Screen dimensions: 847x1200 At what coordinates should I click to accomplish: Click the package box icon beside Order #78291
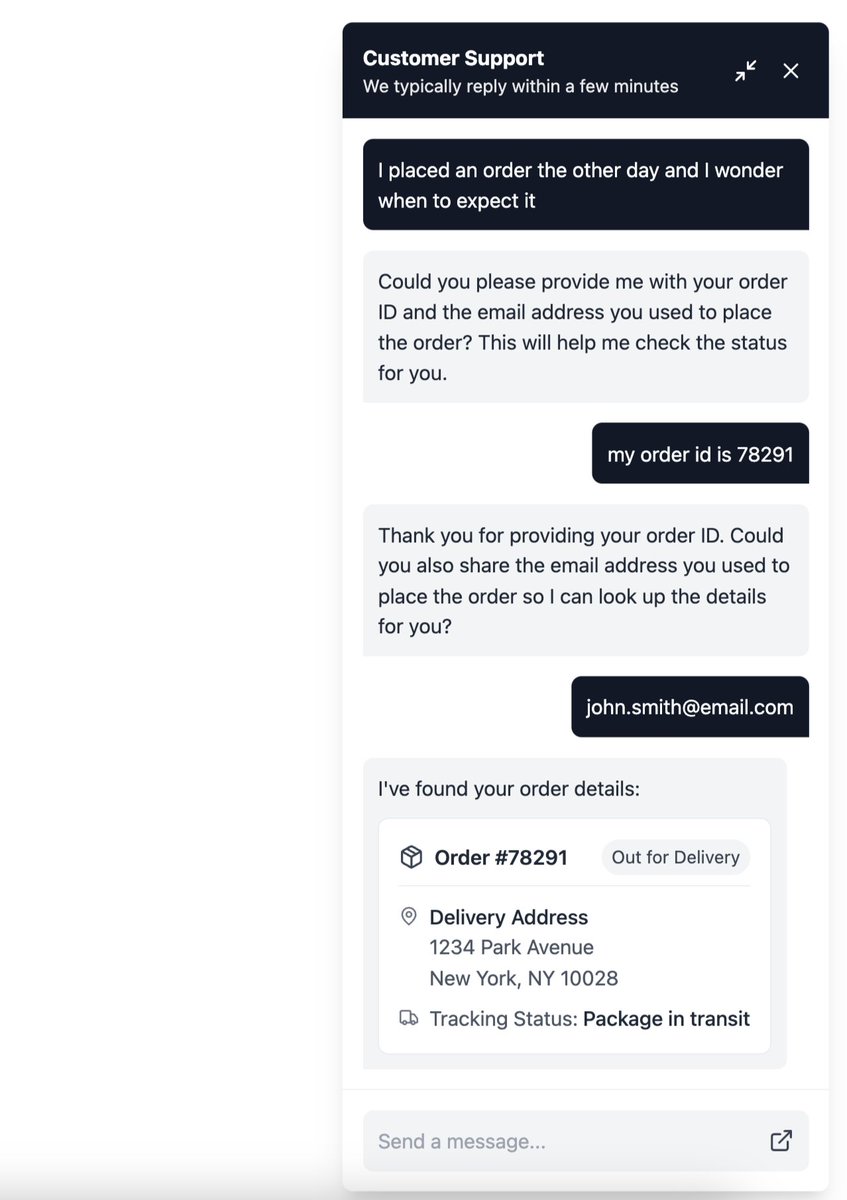click(x=410, y=857)
